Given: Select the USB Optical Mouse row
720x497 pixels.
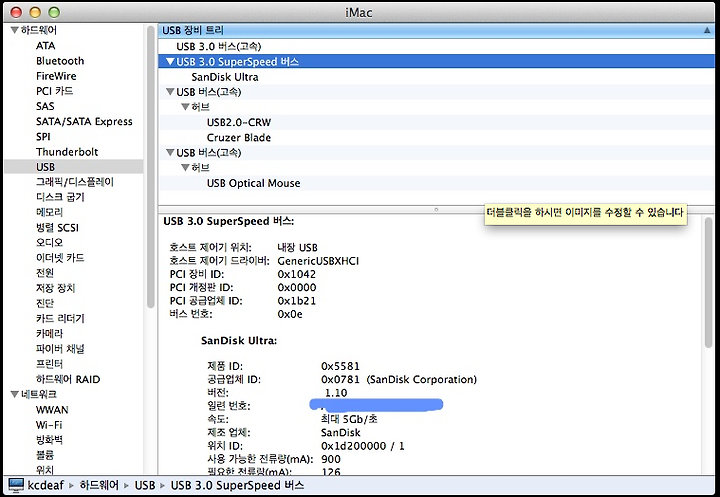Looking at the screenshot, I should [436, 183].
